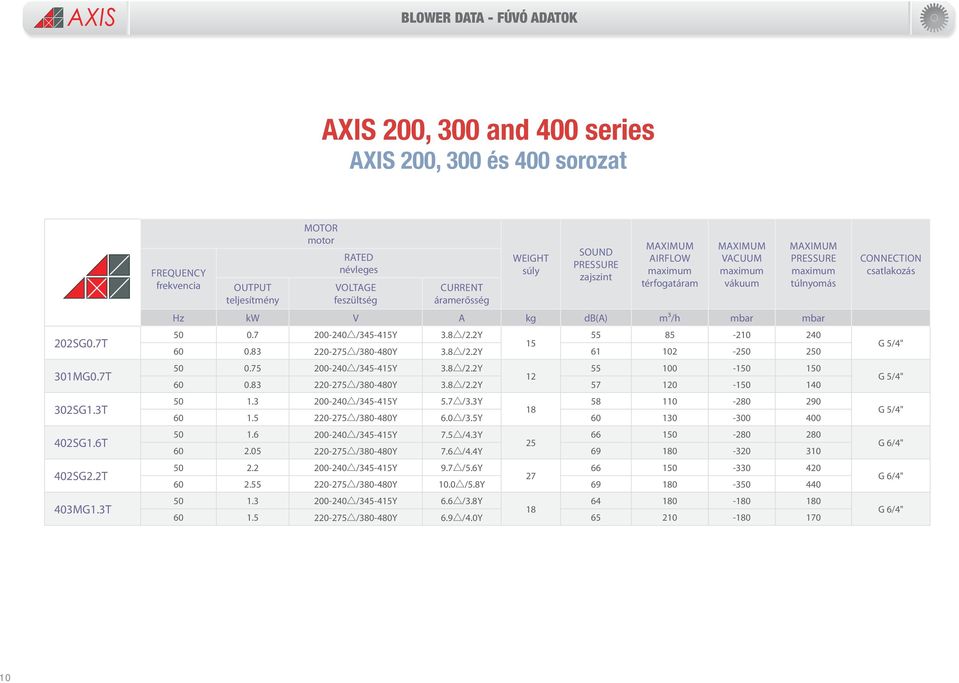Click the 'SOUND PRESSURE zajszint' column header
The image size is (959, 683).
tap(596, 264)
